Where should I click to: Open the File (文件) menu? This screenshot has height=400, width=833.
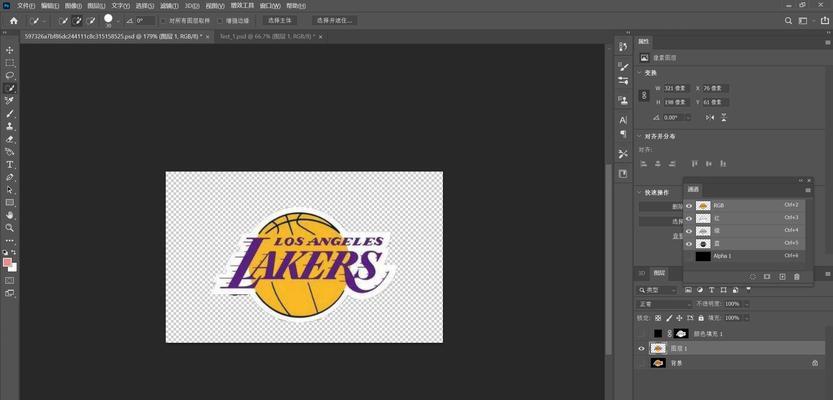[26, 5]
